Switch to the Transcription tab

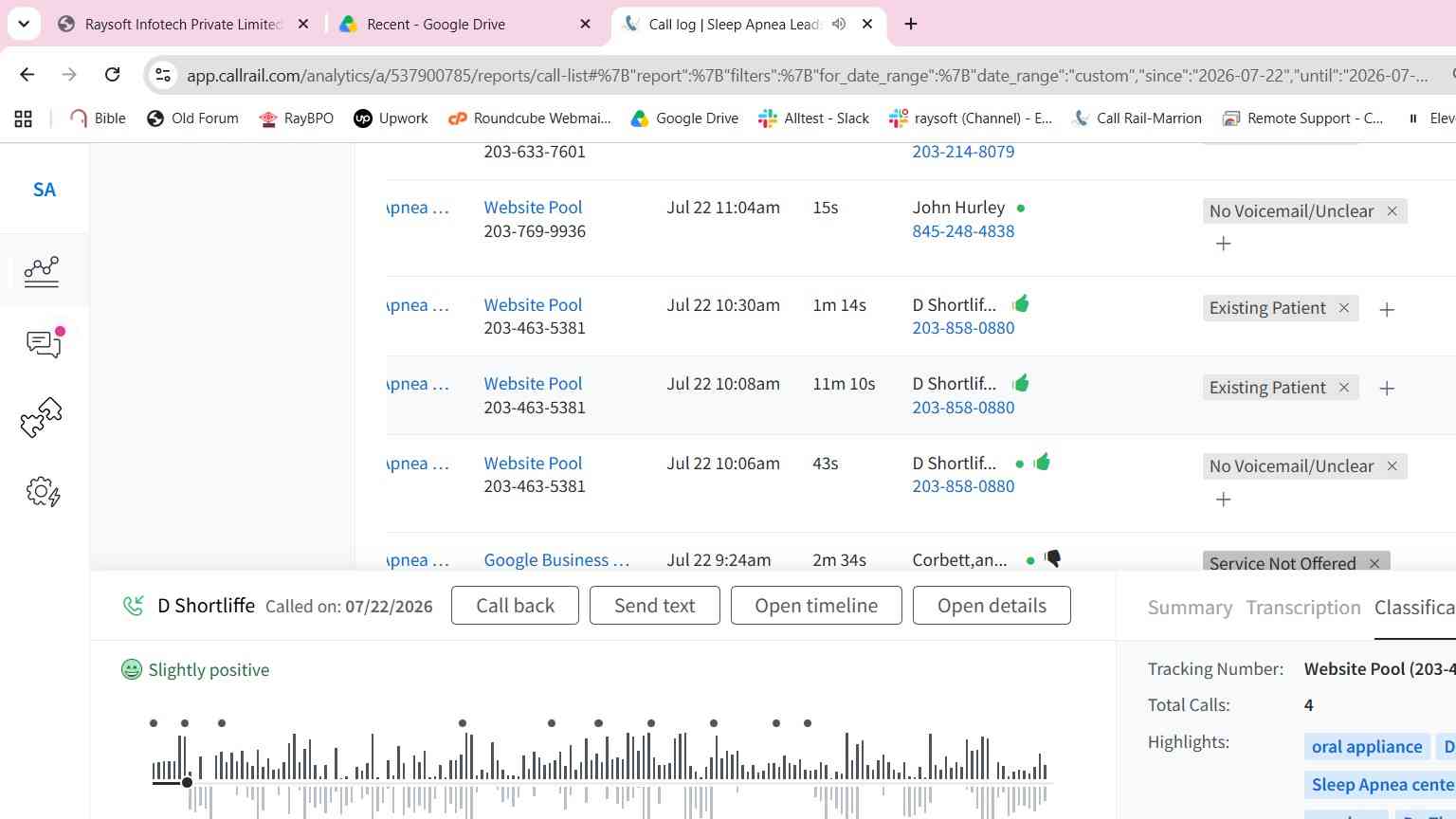pyautogui.click(x=1303, y=608)
